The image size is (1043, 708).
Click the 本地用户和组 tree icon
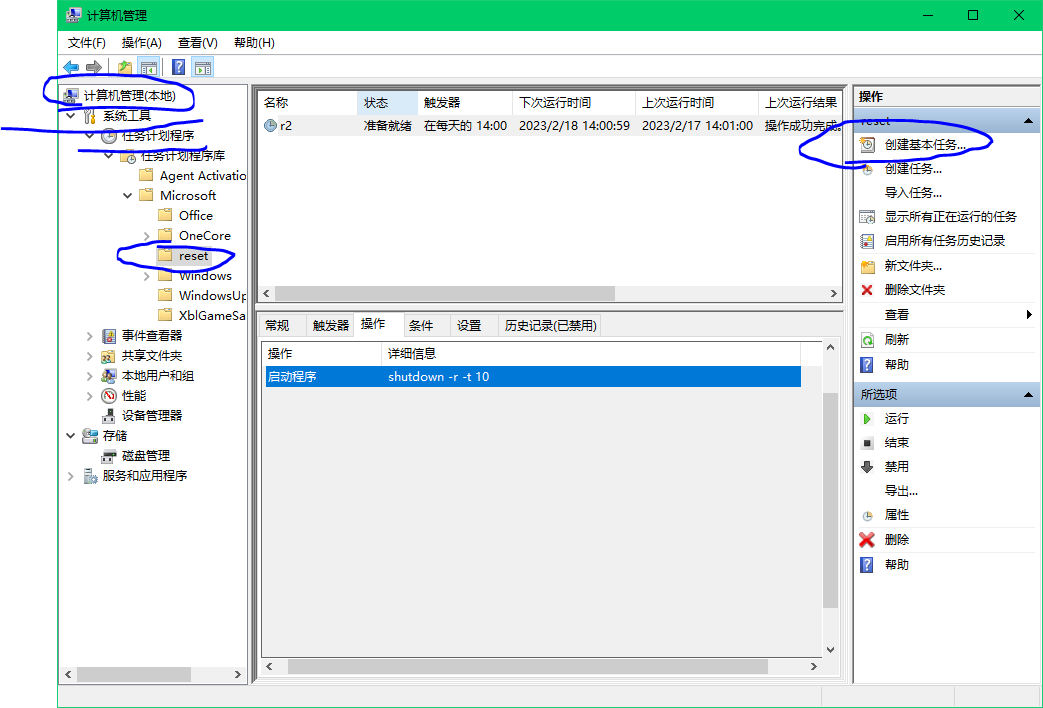click(108, 376)
